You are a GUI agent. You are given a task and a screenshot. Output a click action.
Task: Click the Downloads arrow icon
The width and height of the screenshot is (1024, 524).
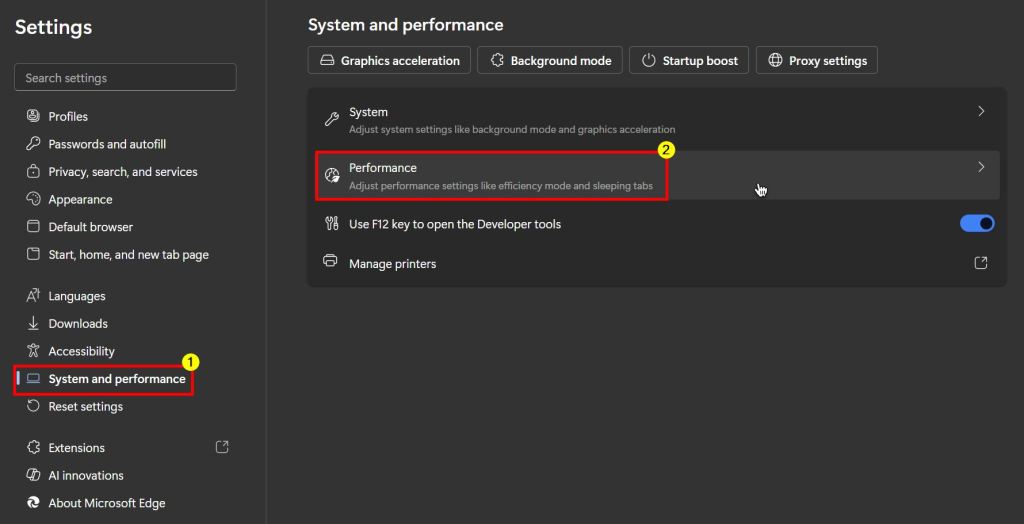pos(33,323)
